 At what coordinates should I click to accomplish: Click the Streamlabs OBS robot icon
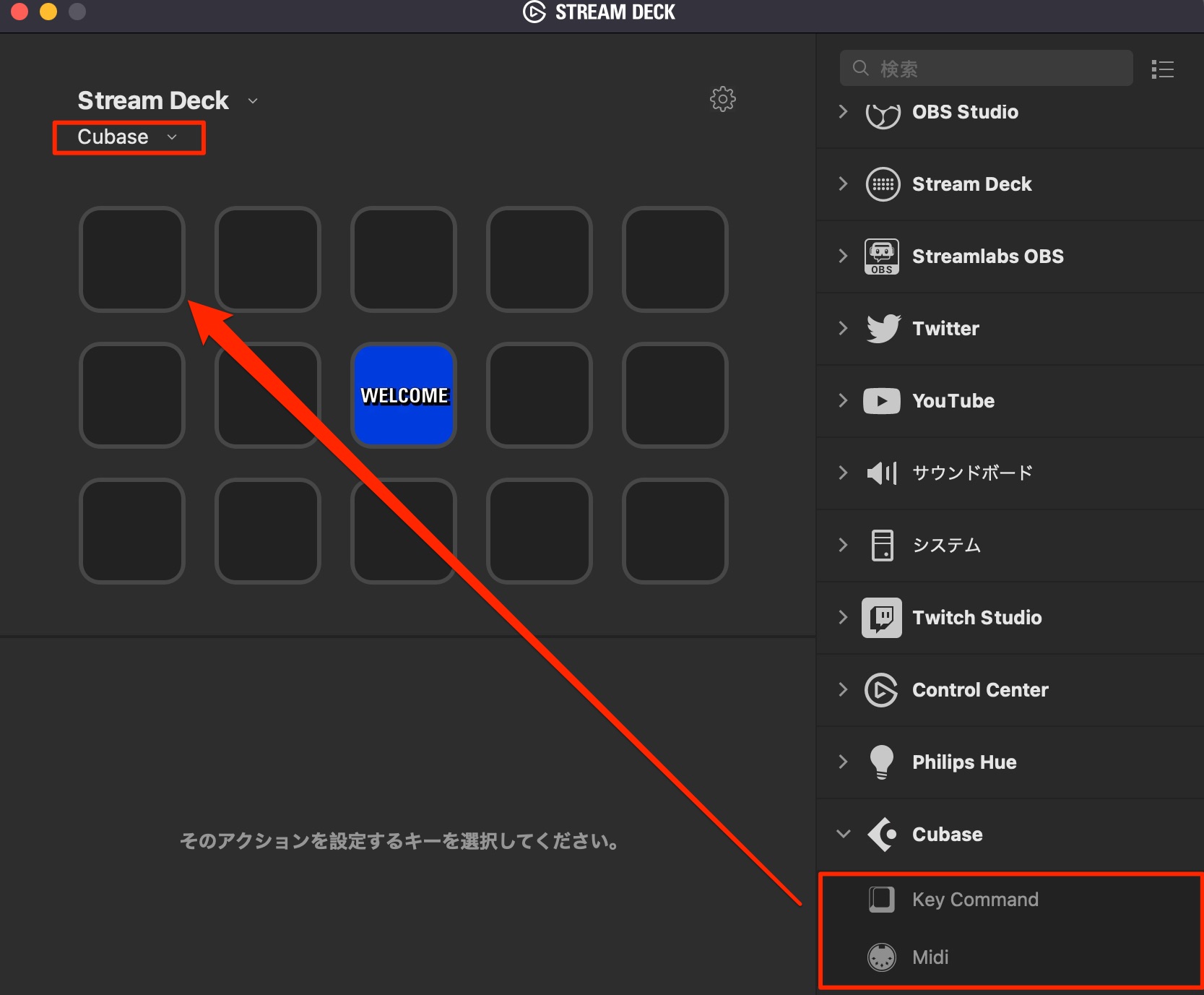point(882,257)
